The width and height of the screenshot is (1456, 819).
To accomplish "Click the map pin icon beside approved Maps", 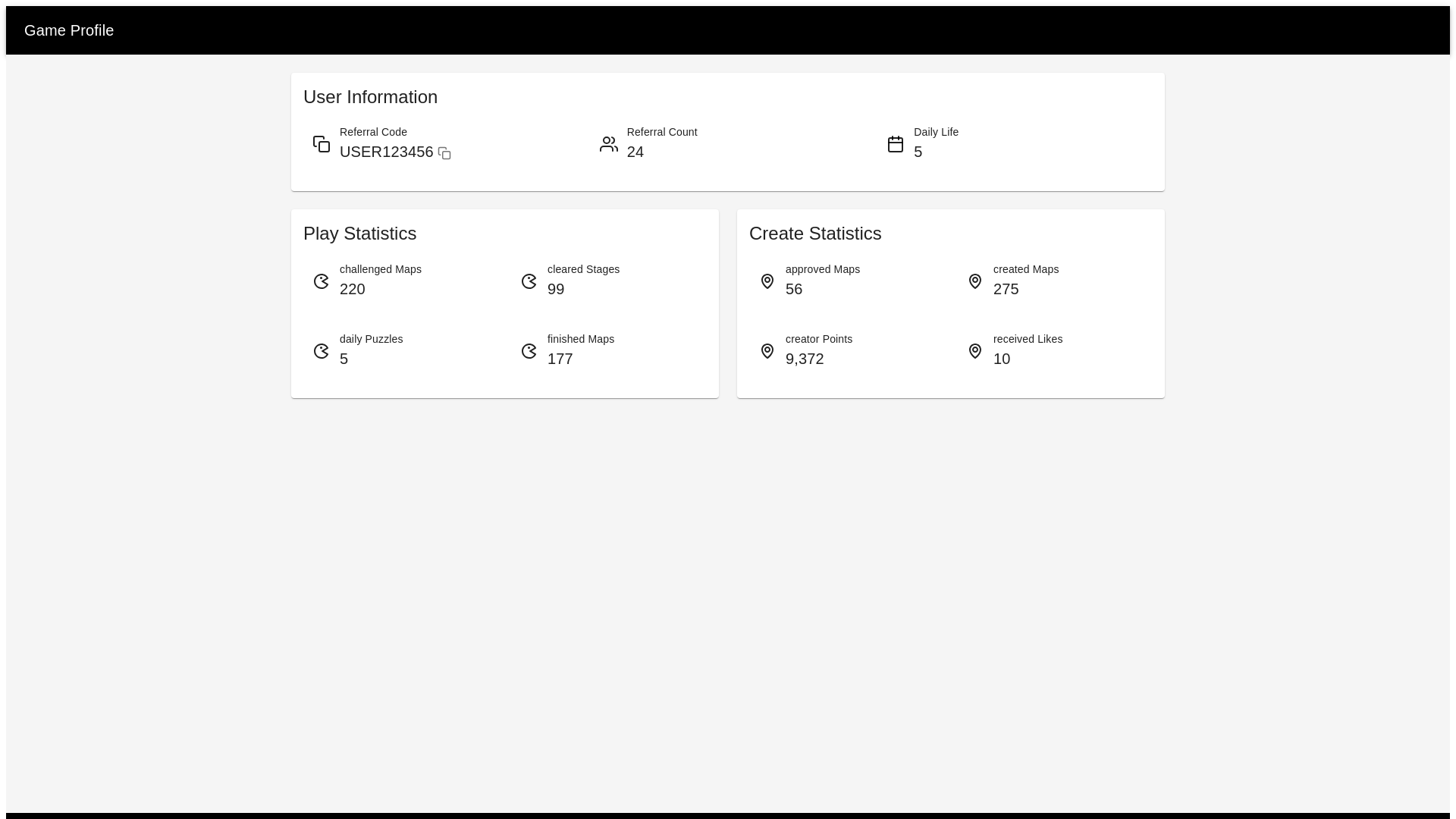I will click(767, 281).
